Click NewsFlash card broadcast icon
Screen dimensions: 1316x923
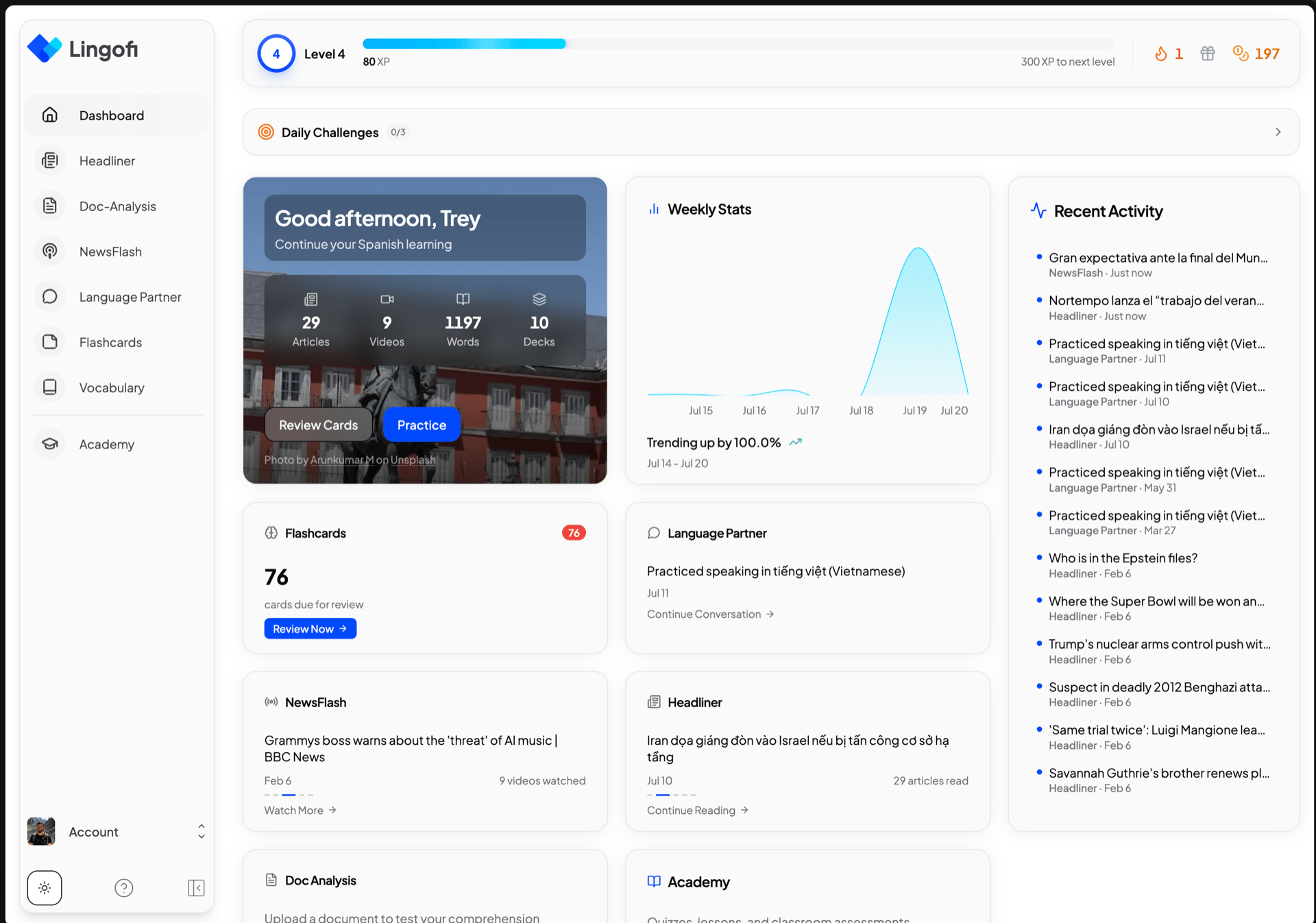coord(271,702)
